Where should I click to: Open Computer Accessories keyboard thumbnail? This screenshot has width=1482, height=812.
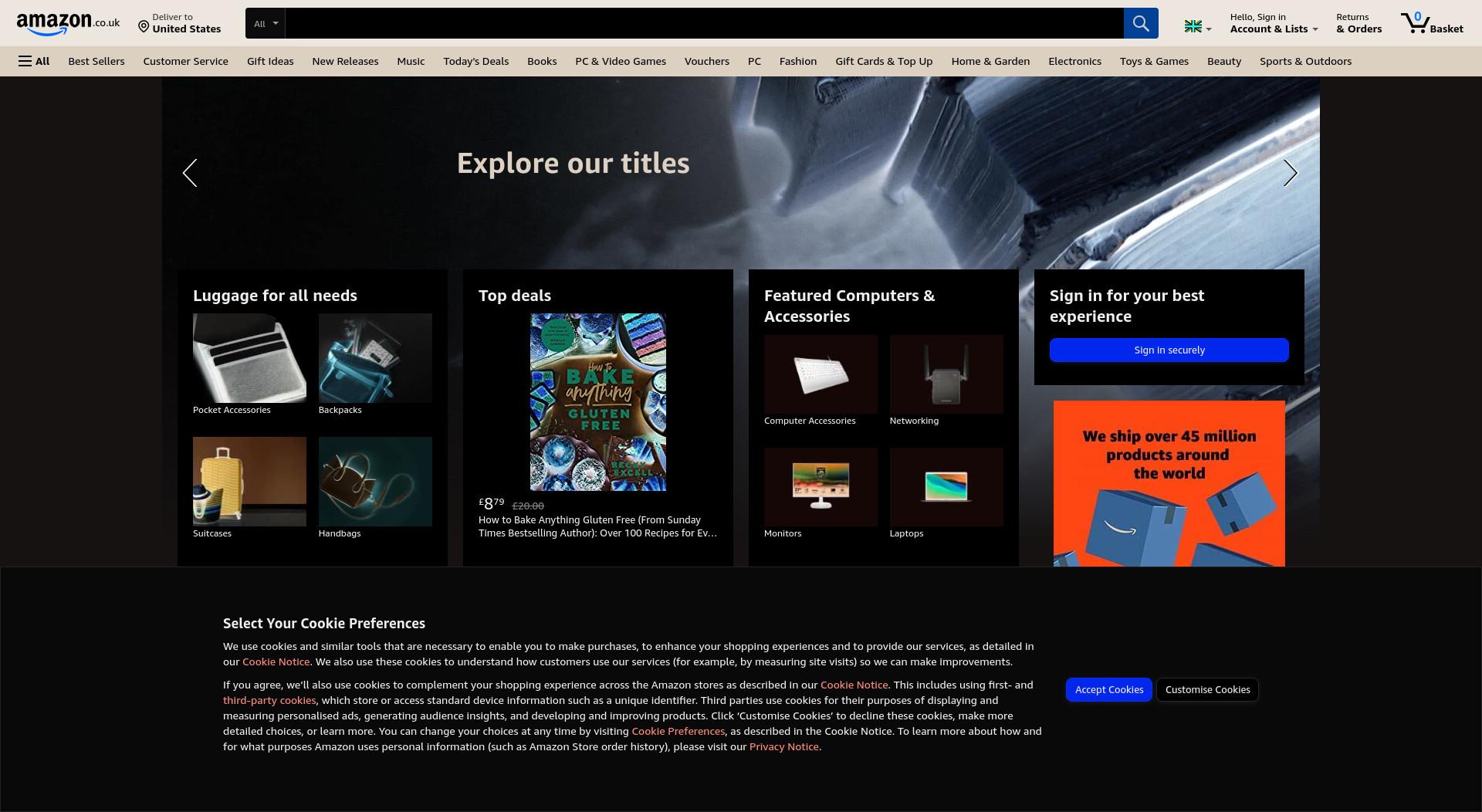coord(821,374)
